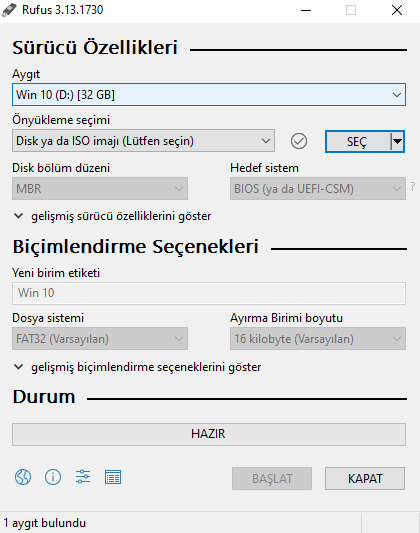Click the checkmark hash icon beside SEÇ
420x533 pixels.
[299, 141]
